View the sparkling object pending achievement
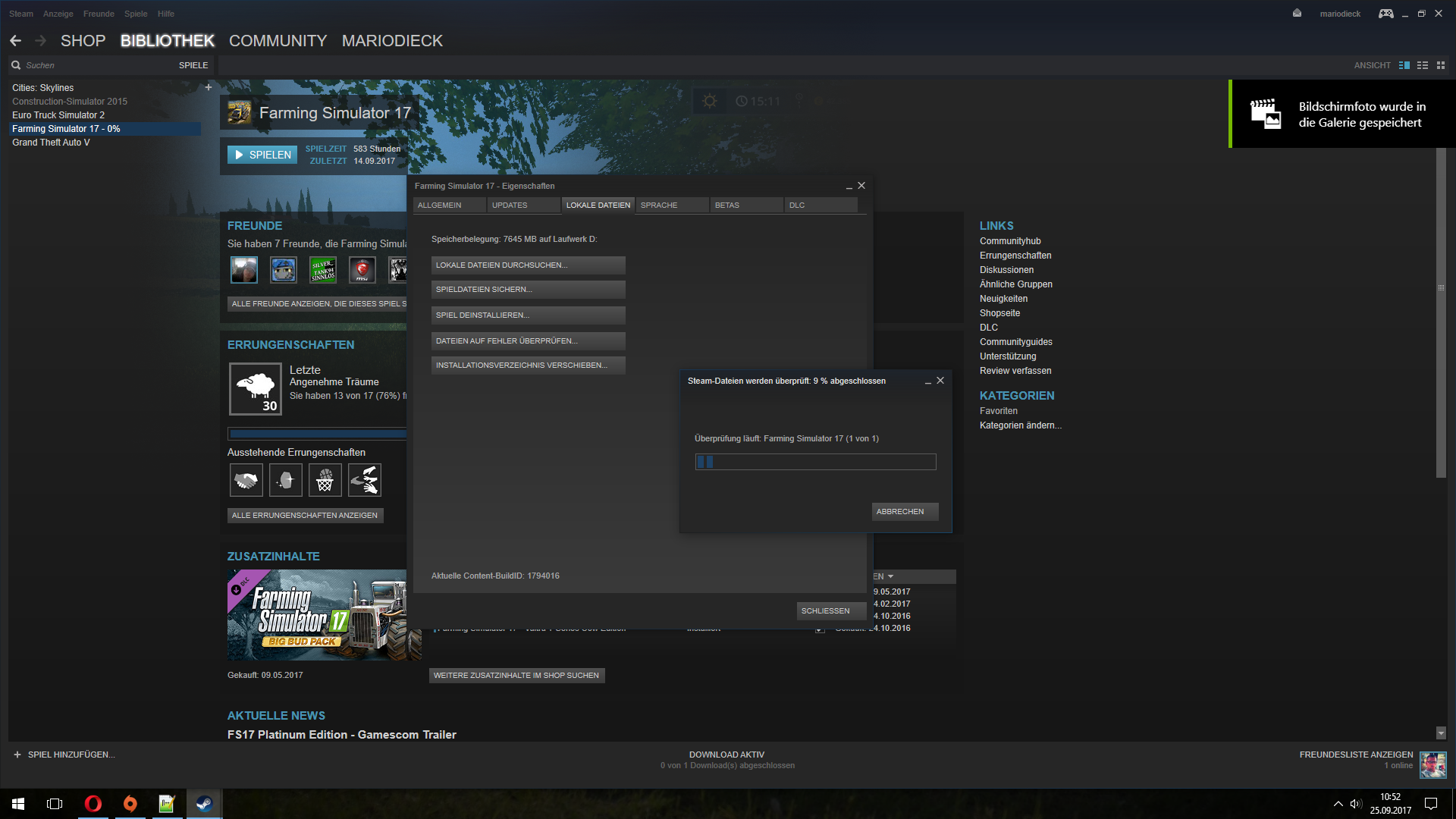The width and height of the screenshot is (1456, 819). (x=286, y=480)
